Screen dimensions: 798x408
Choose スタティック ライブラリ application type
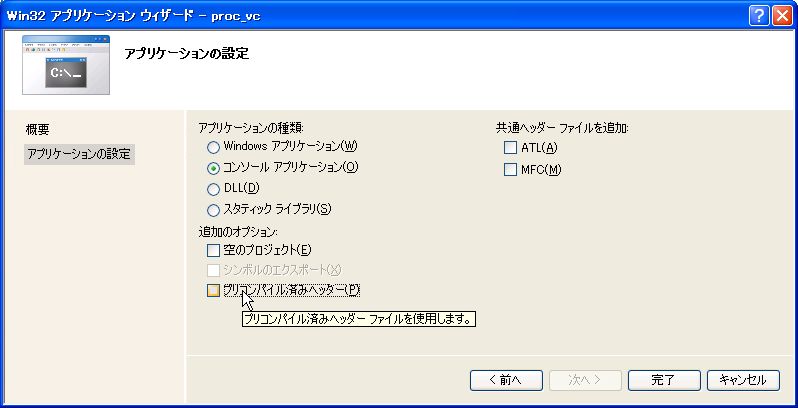coord(213,210)
